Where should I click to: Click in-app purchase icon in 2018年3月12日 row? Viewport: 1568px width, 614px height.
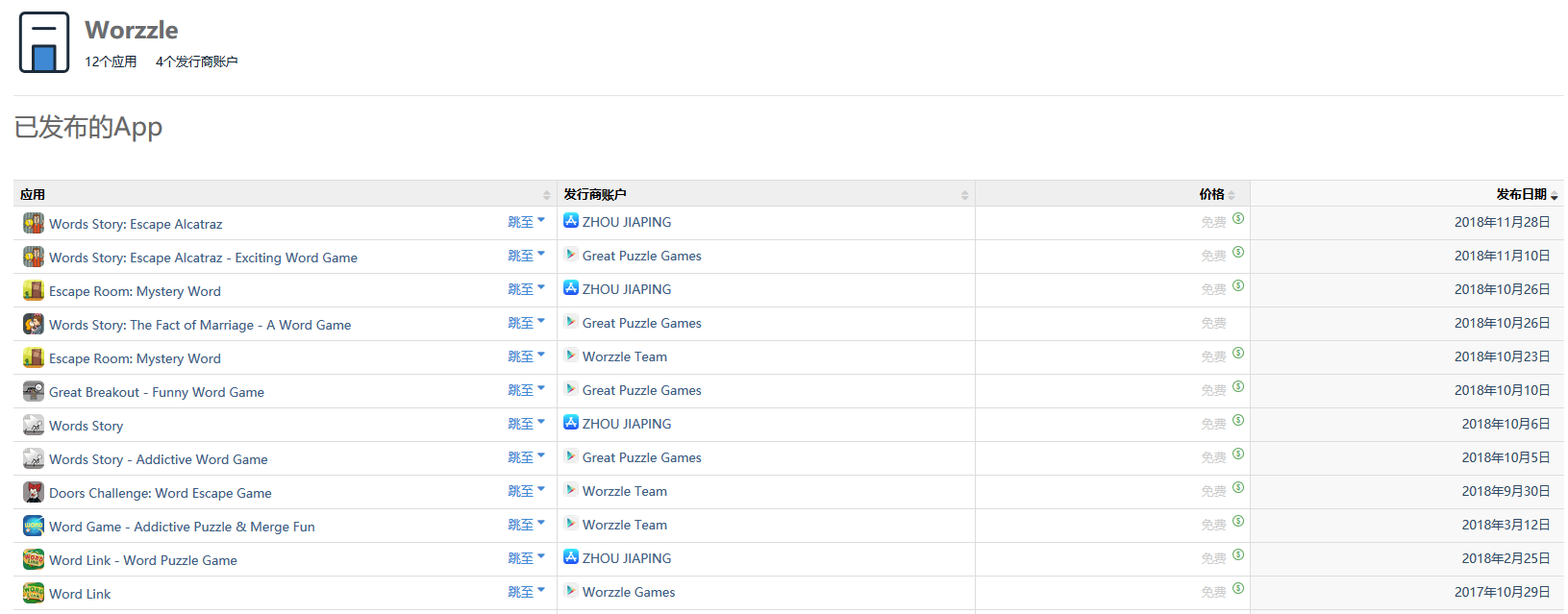coord(1238,521)
